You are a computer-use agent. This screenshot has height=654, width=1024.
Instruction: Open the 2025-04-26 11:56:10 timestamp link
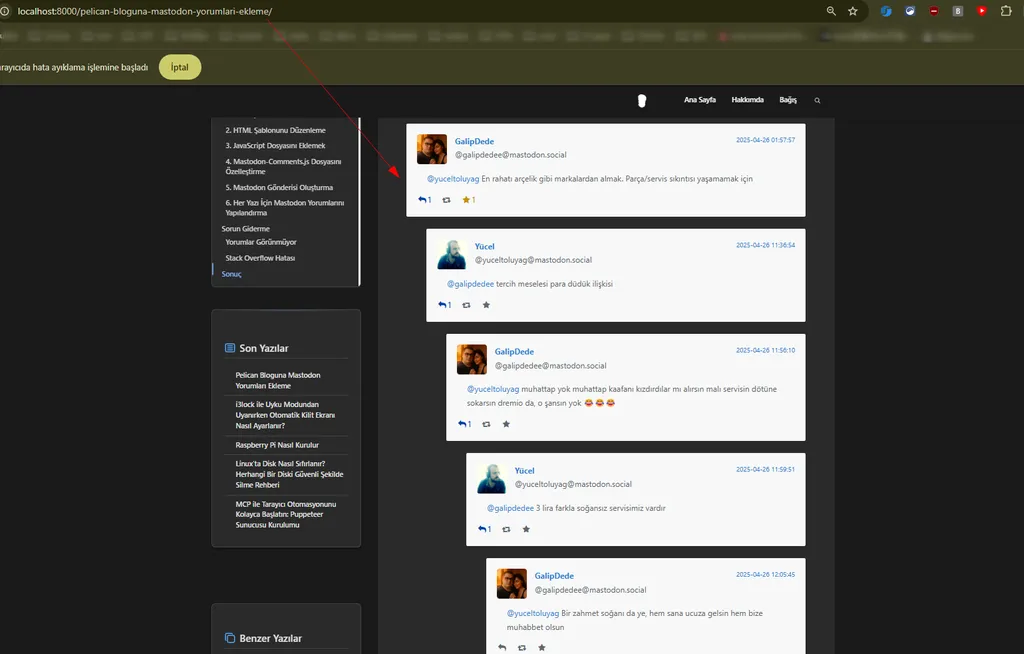[765, 350]
